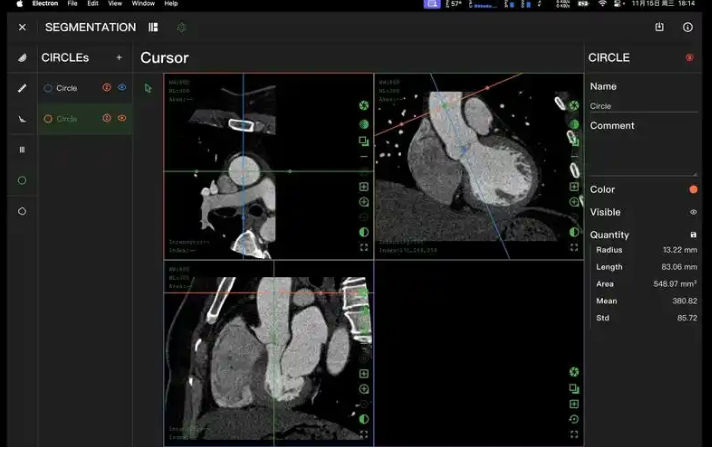712x450 pixels.
Task: Click the Area value 548.97 mm²
Action: (x=675, y=284)
